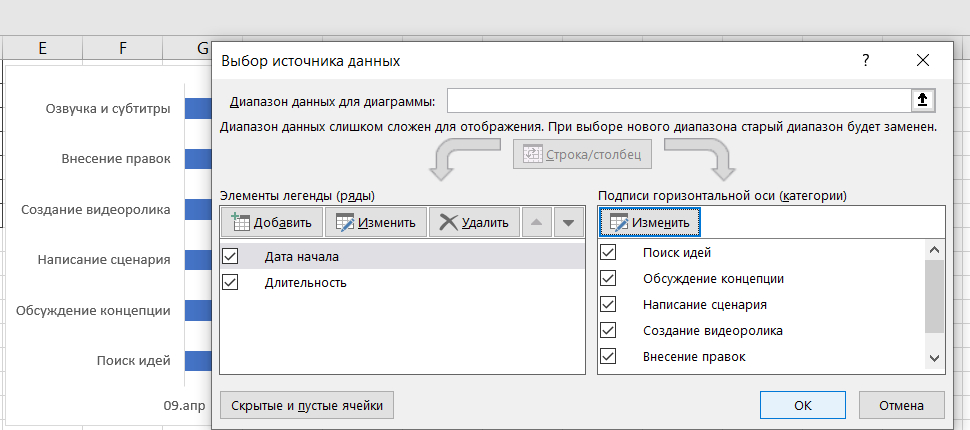Move series down with the down arrow
The image size is (970, 430).
(568, 222)
